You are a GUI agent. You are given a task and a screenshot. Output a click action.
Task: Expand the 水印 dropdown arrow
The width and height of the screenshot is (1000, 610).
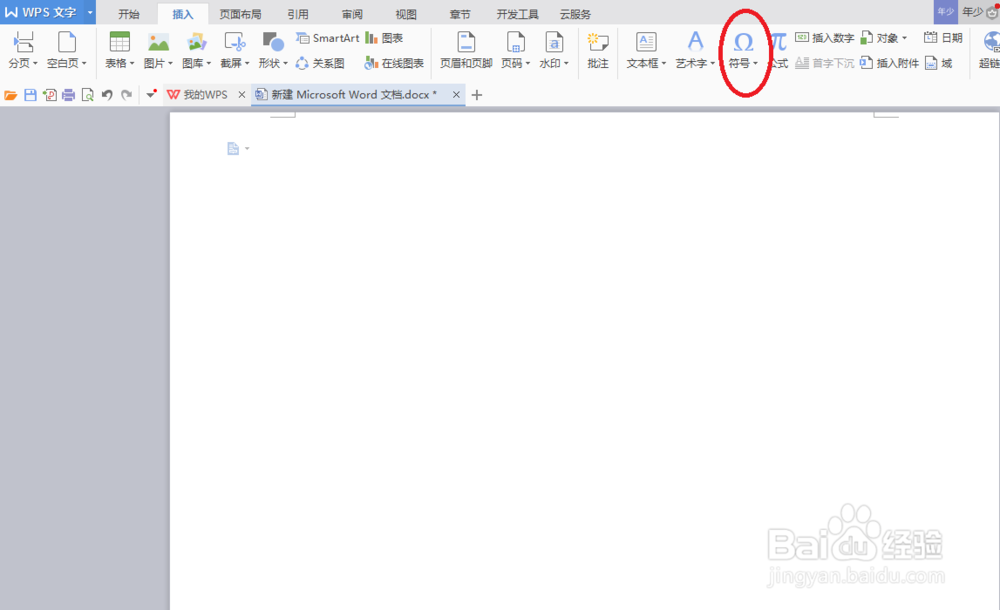click(x=566, y=63)
